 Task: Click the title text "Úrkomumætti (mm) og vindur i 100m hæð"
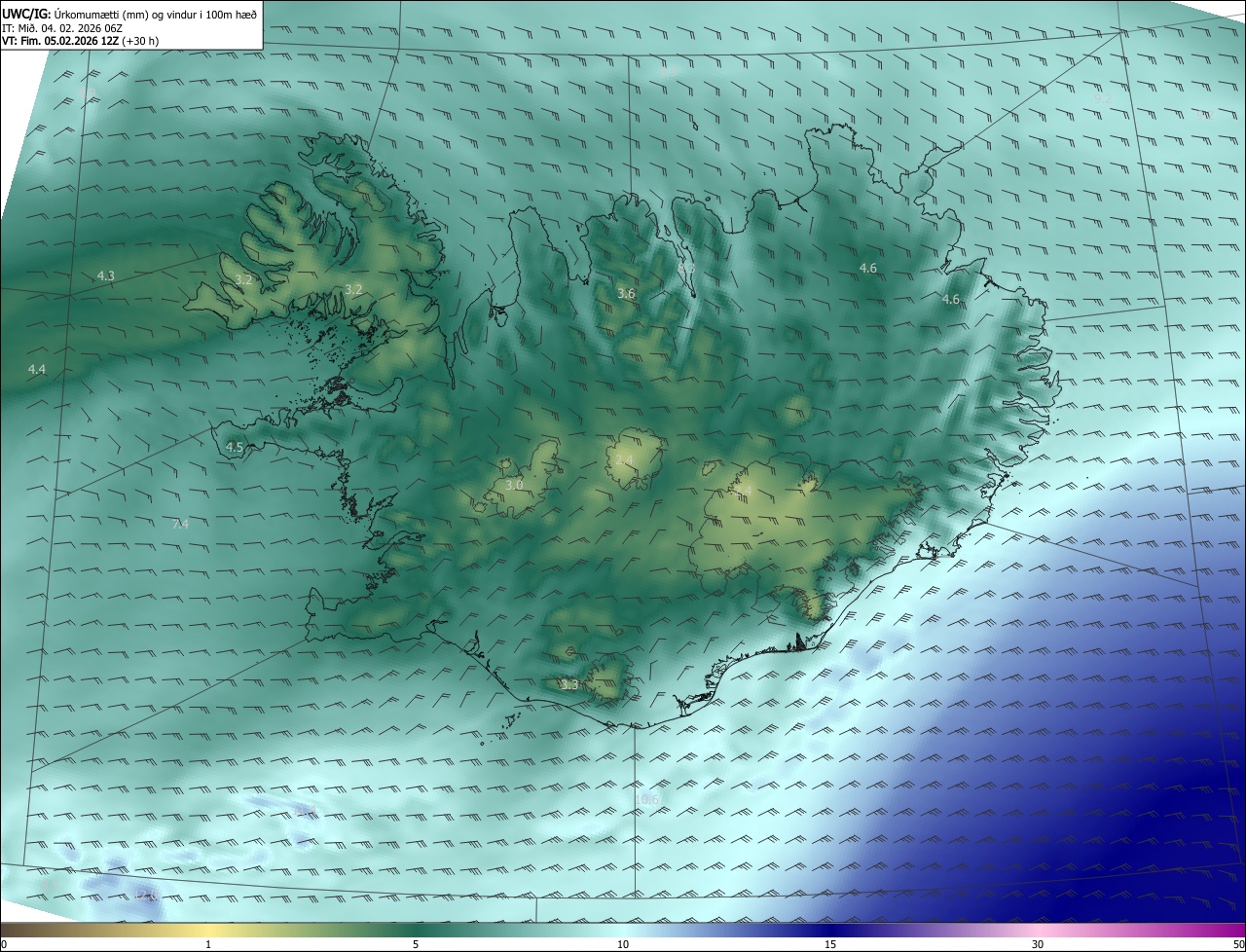156,13
